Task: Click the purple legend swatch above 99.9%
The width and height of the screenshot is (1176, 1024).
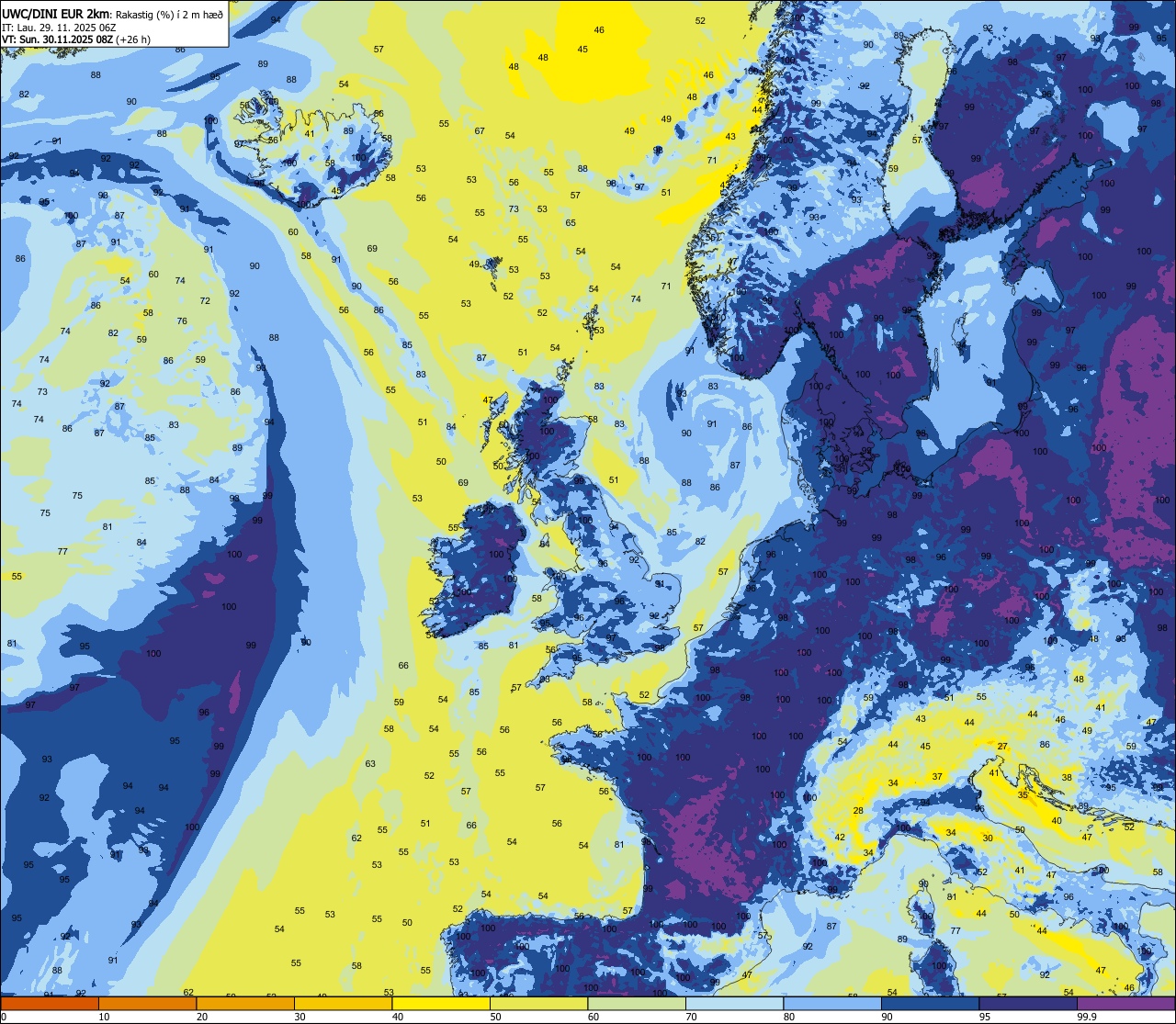Action: (1125, 1003)
